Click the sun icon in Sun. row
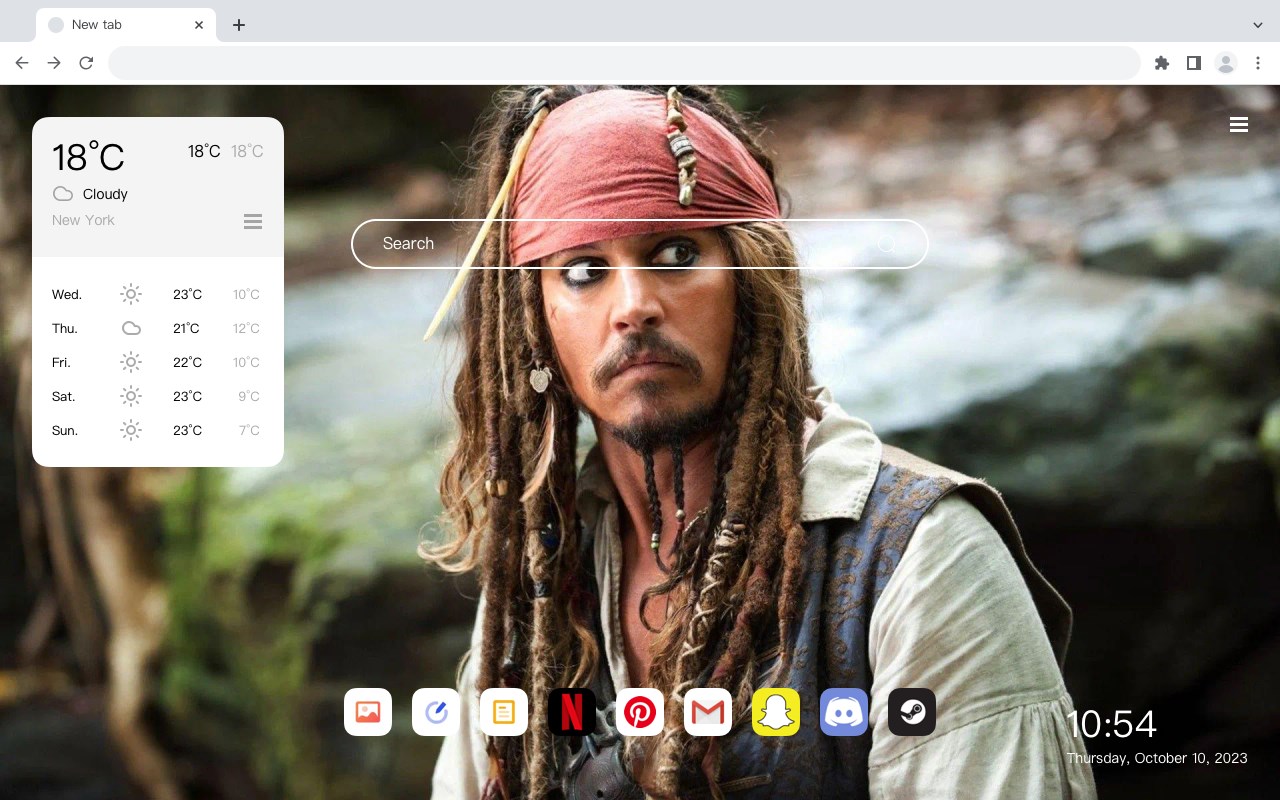The height and width of the screenshot is (800, 1280). (x=131, y=430)
